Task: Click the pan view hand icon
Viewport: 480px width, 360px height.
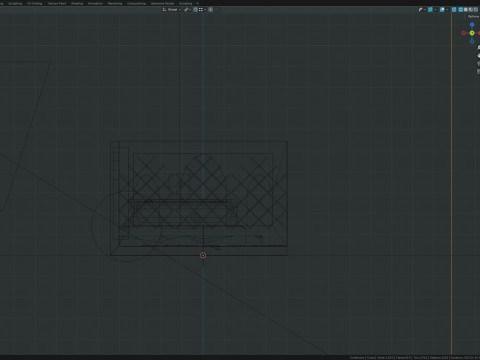Action: click(x=479, y=56)
